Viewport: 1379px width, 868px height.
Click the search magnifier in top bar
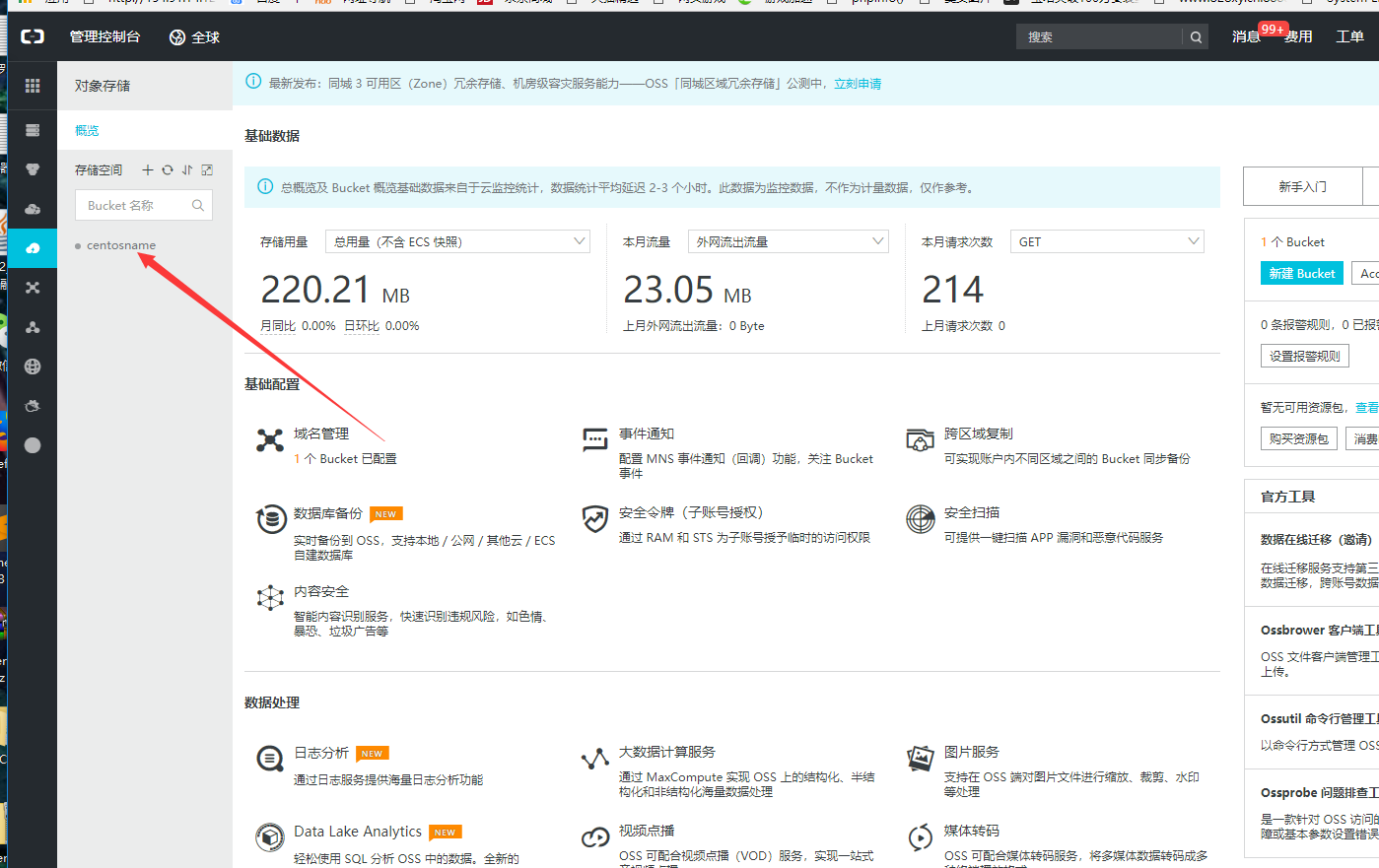coord(1196,37)
